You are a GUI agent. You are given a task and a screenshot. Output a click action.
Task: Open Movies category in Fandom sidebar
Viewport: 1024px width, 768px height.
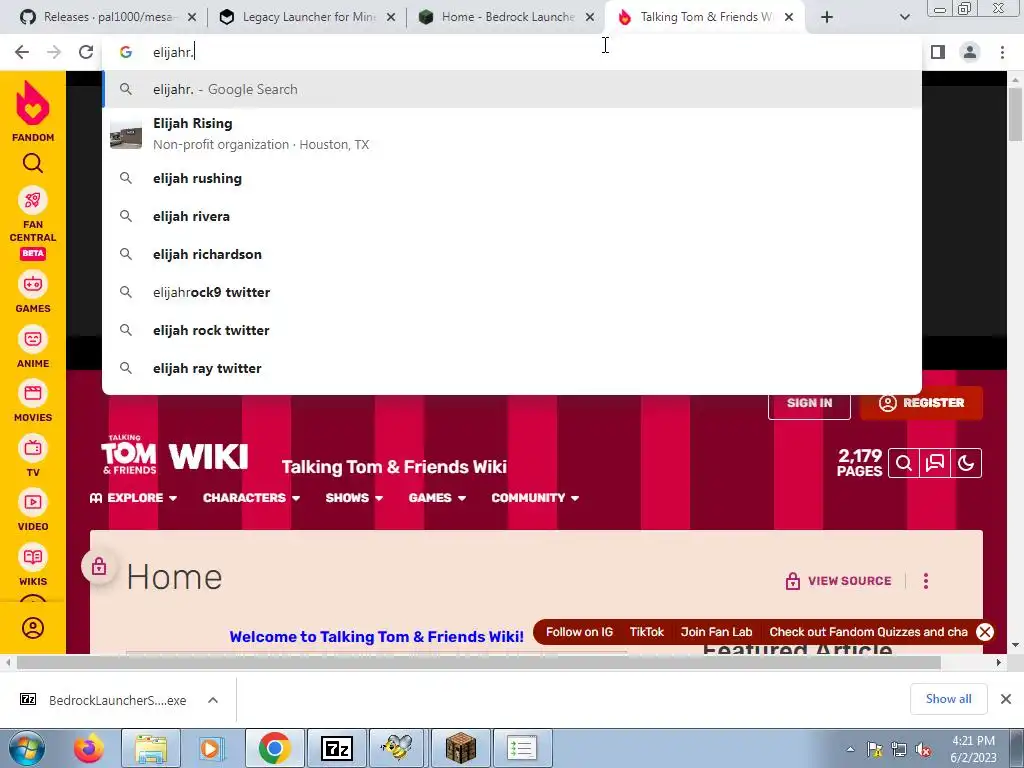[x=33, y=402]
